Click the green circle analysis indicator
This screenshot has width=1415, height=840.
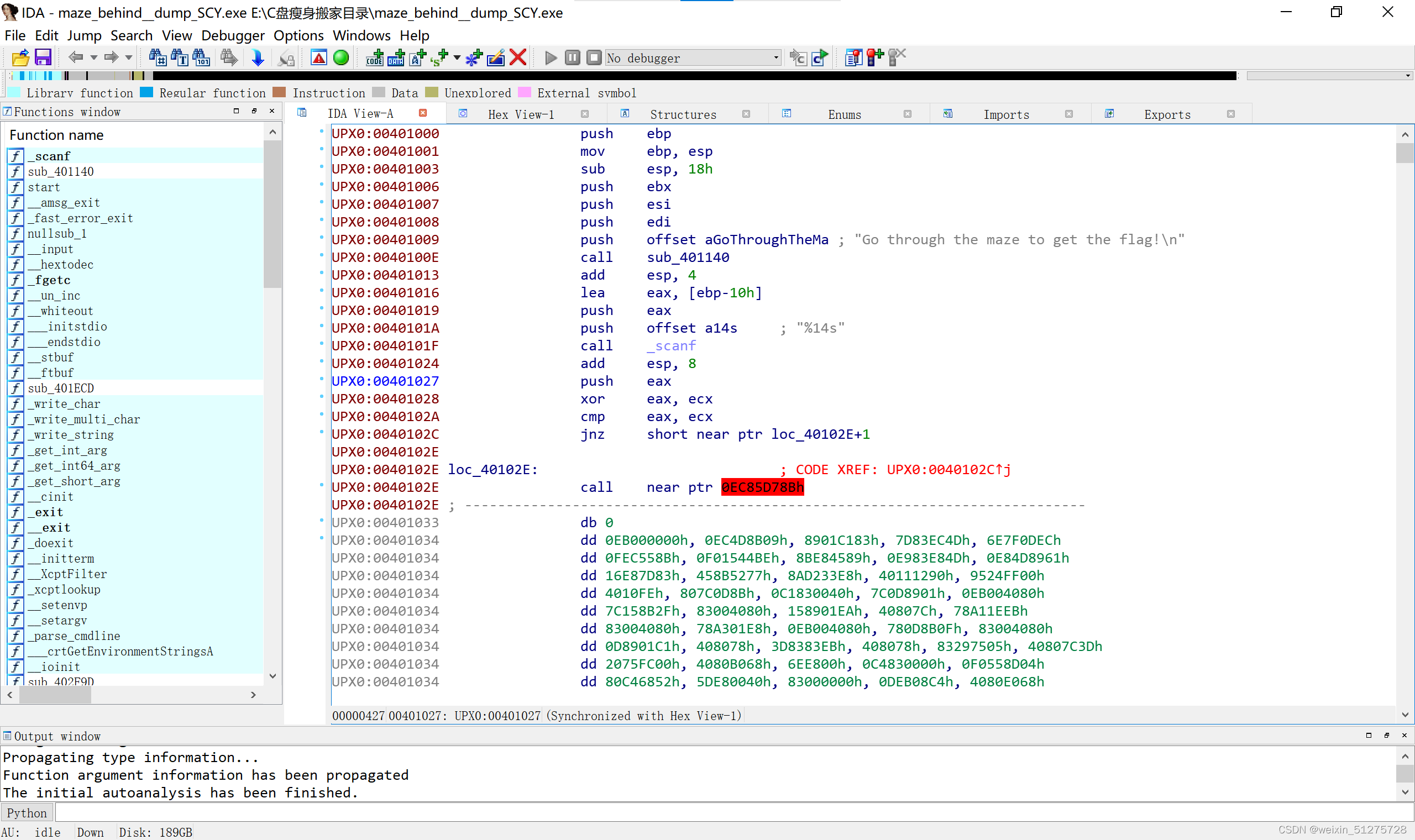coord(340,57)
